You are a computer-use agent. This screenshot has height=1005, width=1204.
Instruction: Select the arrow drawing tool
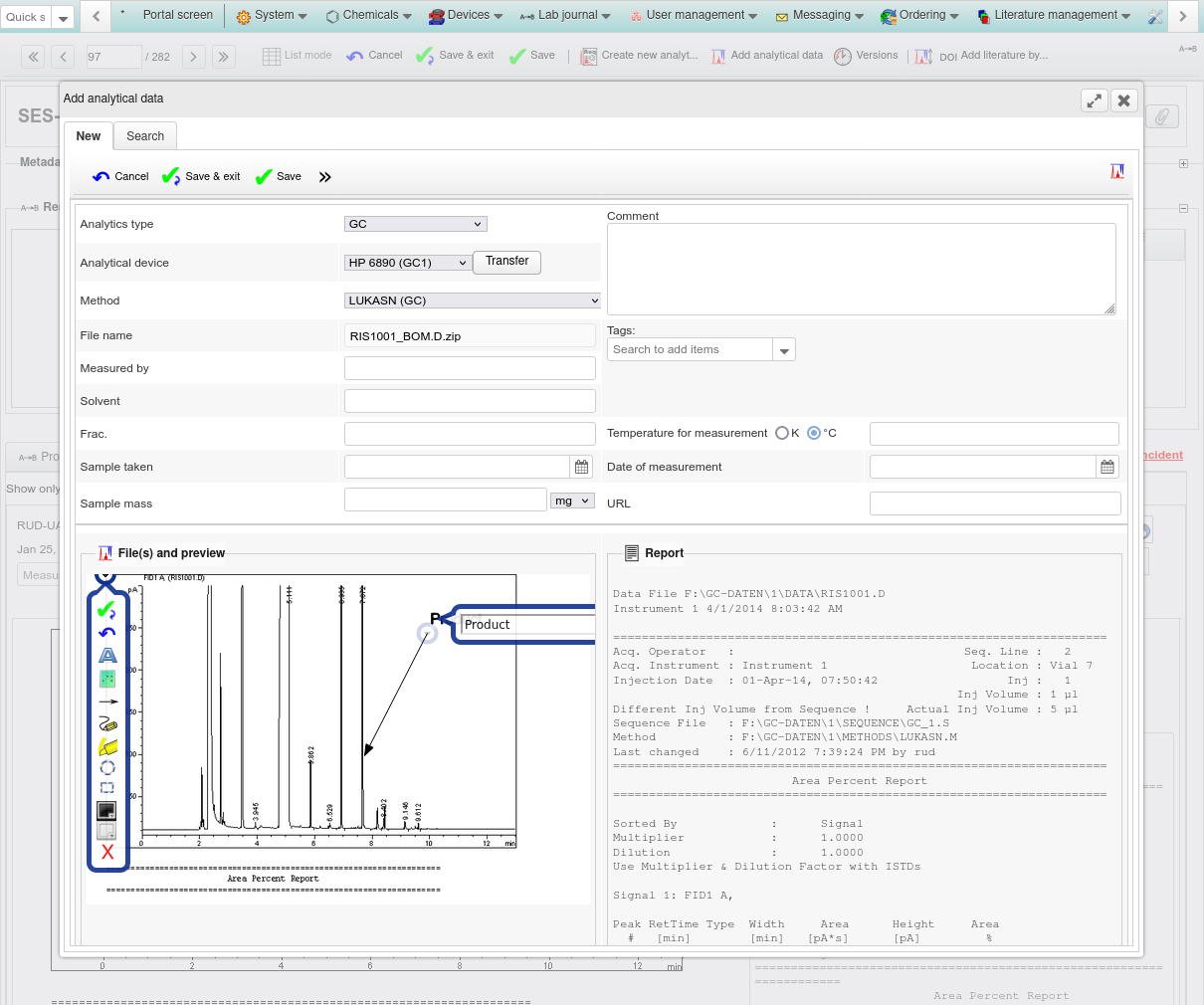107,702
